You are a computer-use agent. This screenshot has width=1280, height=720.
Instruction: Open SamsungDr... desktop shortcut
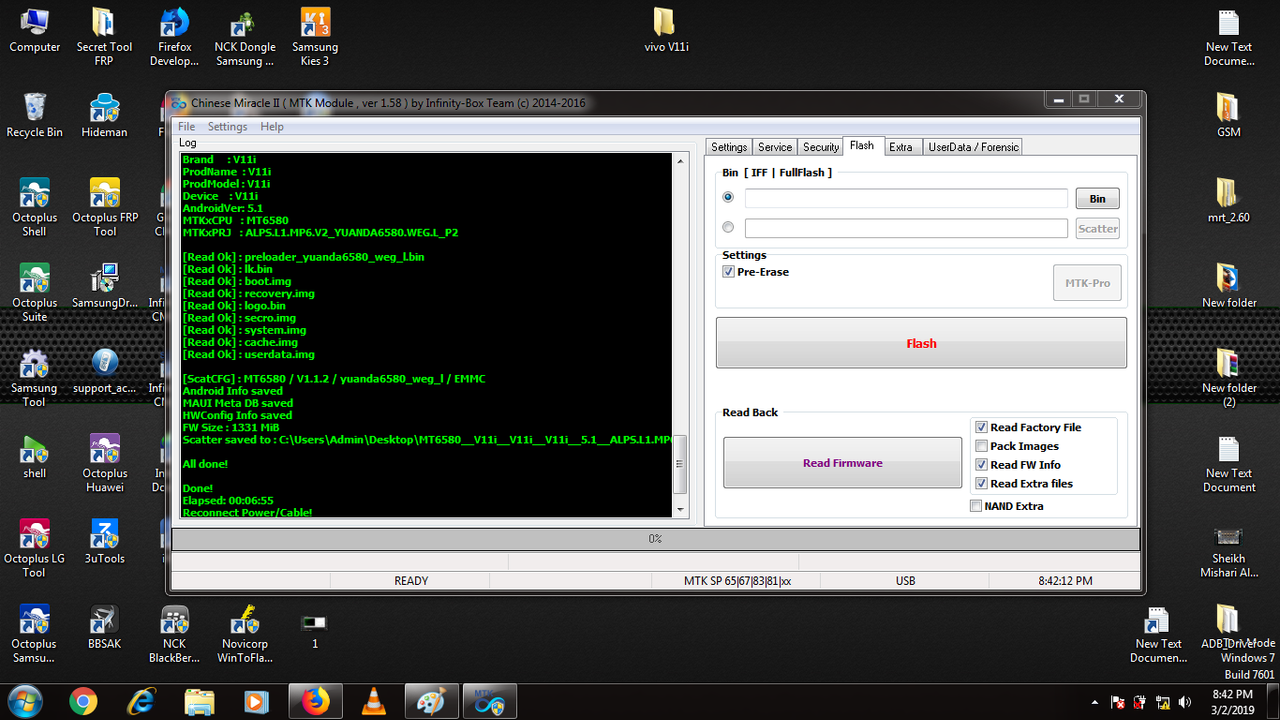[105, 286]
